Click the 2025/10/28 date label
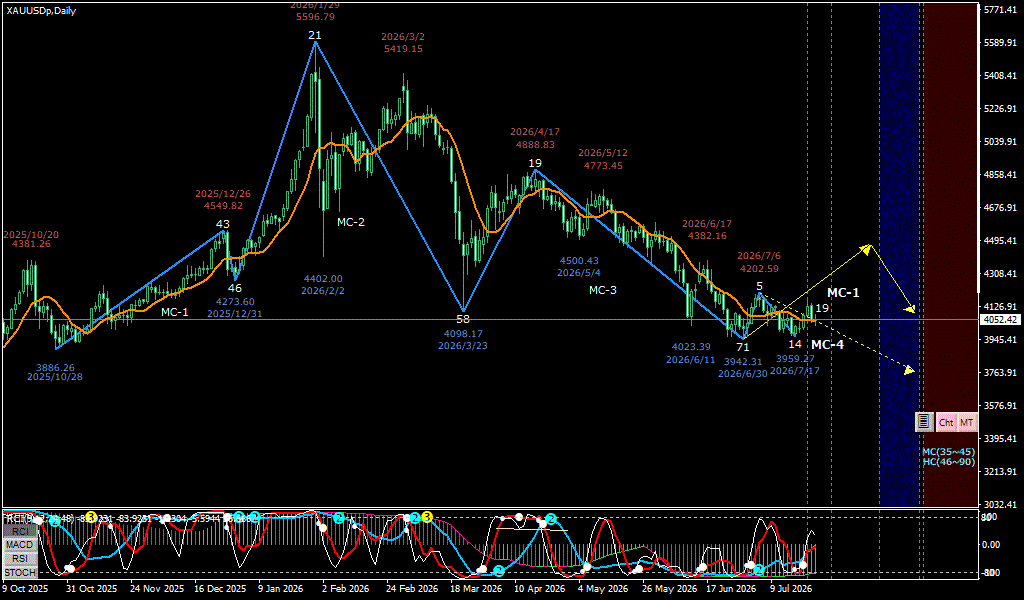 (55, 377)
